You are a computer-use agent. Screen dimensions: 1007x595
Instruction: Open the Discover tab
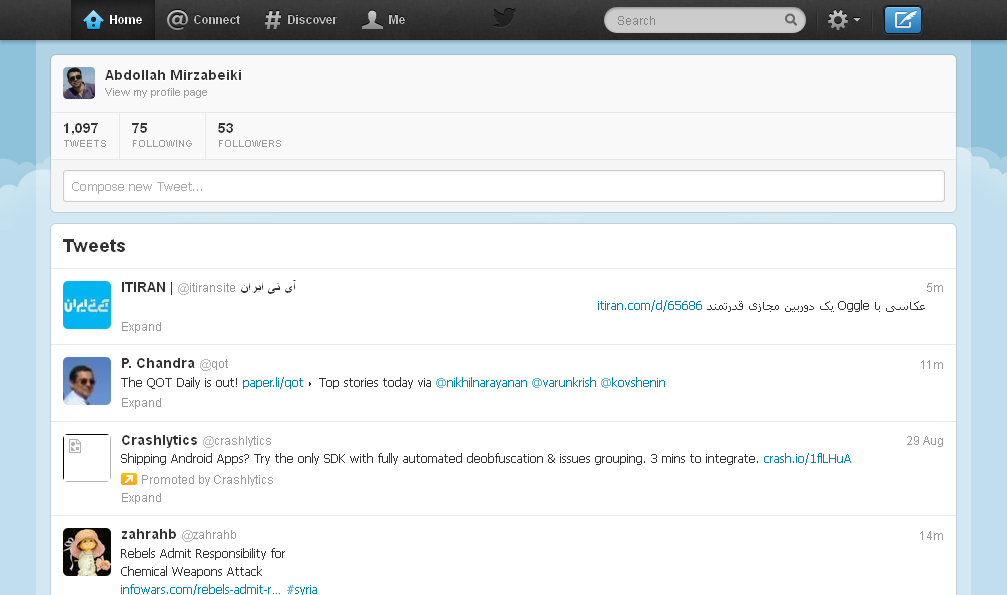point(301,20)
